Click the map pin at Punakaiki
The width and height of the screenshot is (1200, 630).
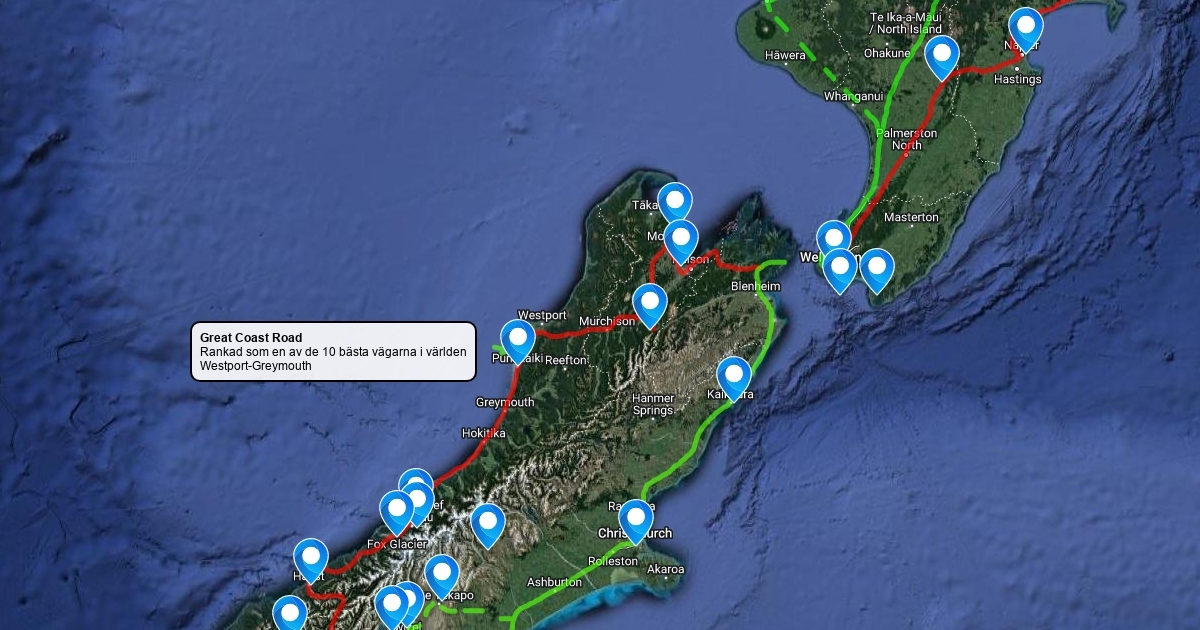[518, 340]
